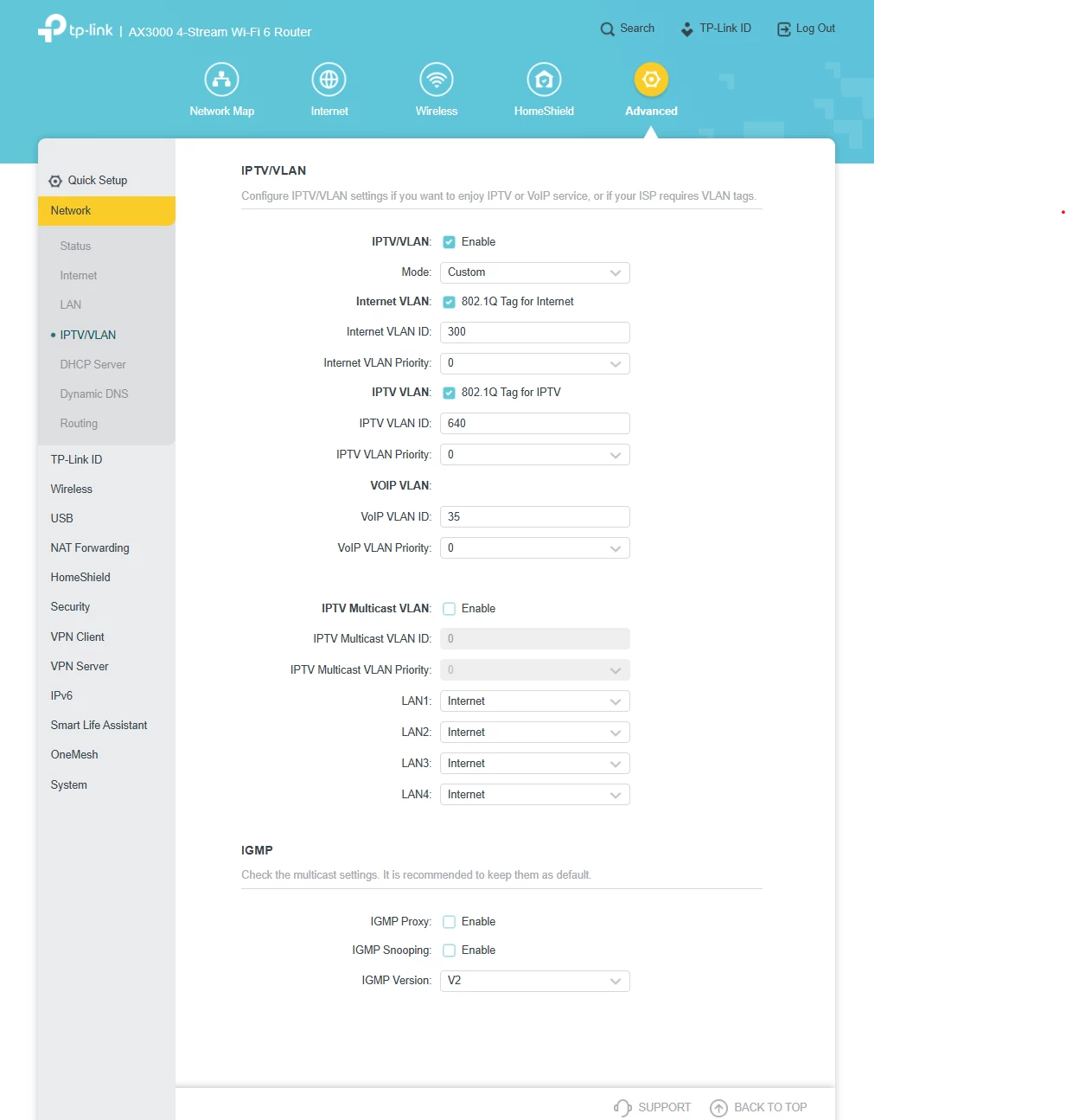Viewport: 1066px width, 1120px height.
Task: Open the Wireless icon
Action: click(437, 80)
